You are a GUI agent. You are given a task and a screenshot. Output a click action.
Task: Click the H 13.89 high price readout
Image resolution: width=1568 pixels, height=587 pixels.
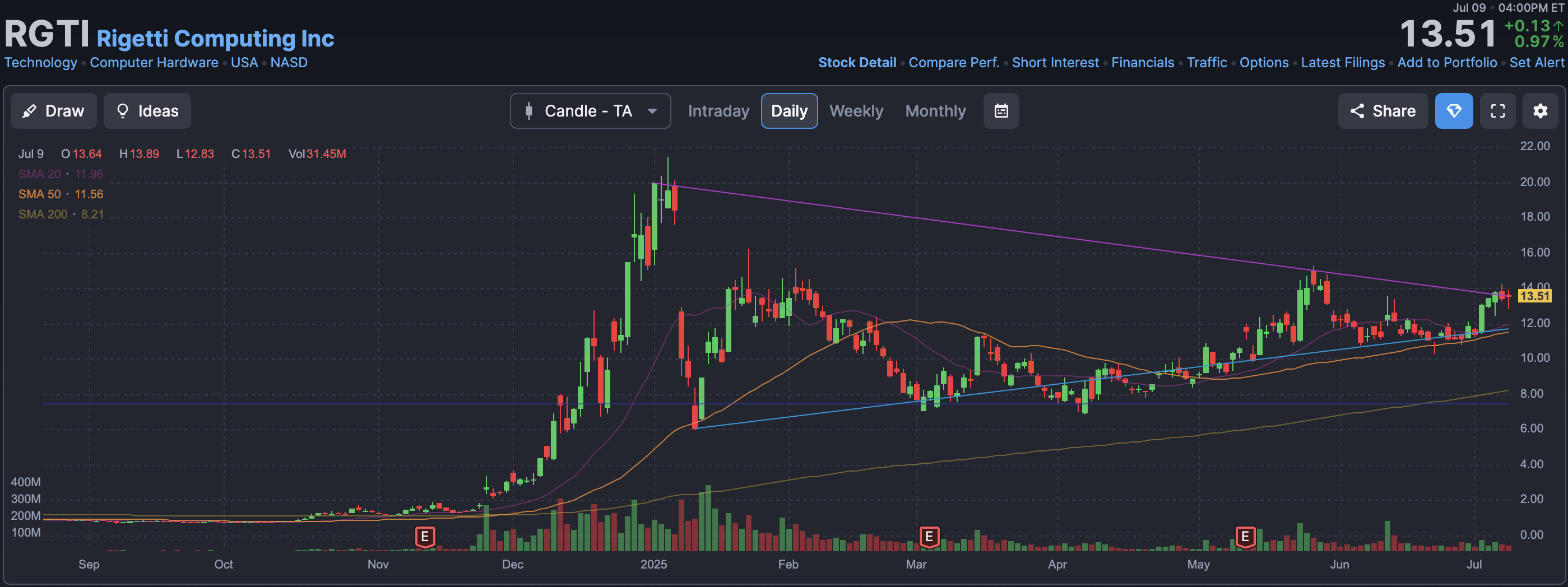pyautogui.click(x=139, y=154)
